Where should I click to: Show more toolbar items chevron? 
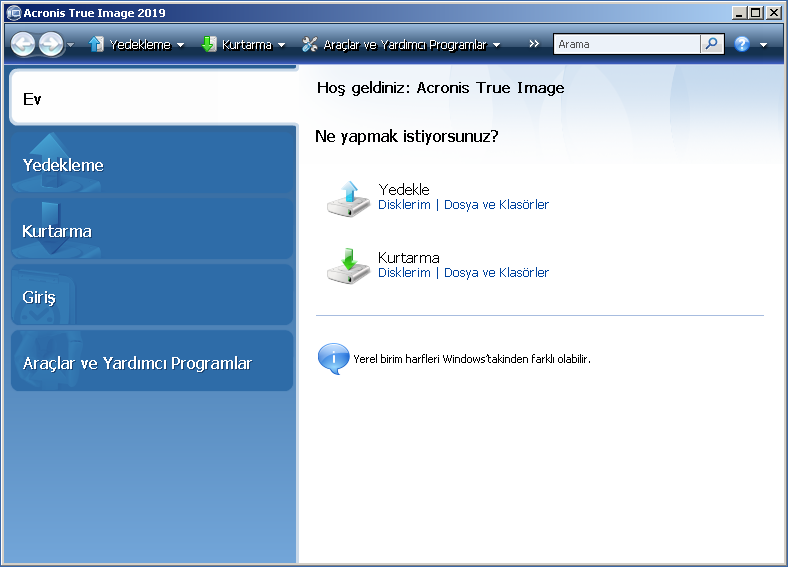(x=534, y=44)
